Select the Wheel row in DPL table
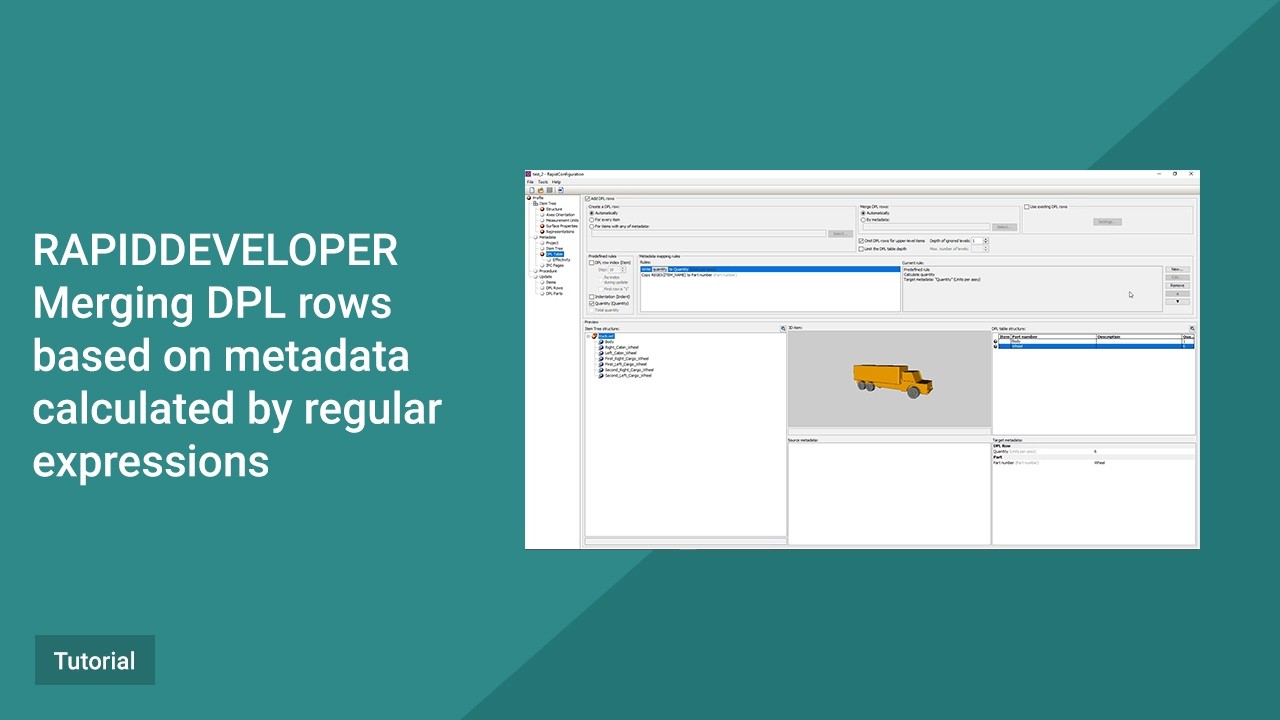The height and width of the screenshot is (720, 1280). (1097, 346)
